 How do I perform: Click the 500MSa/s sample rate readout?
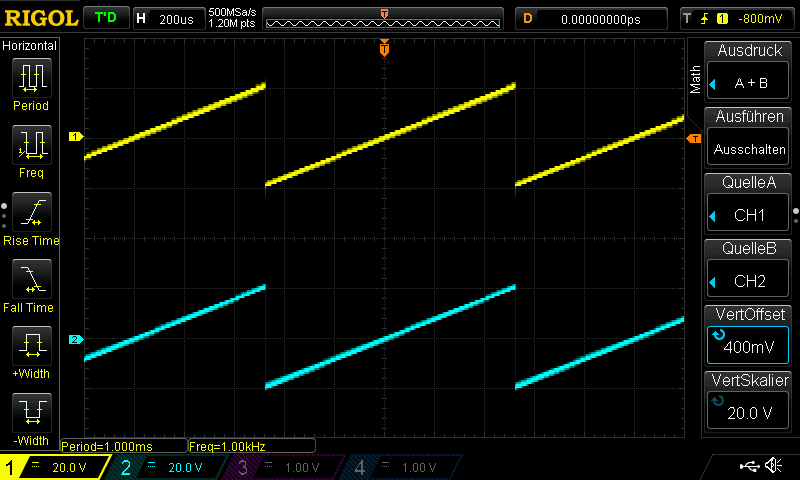tap(232, 12)
